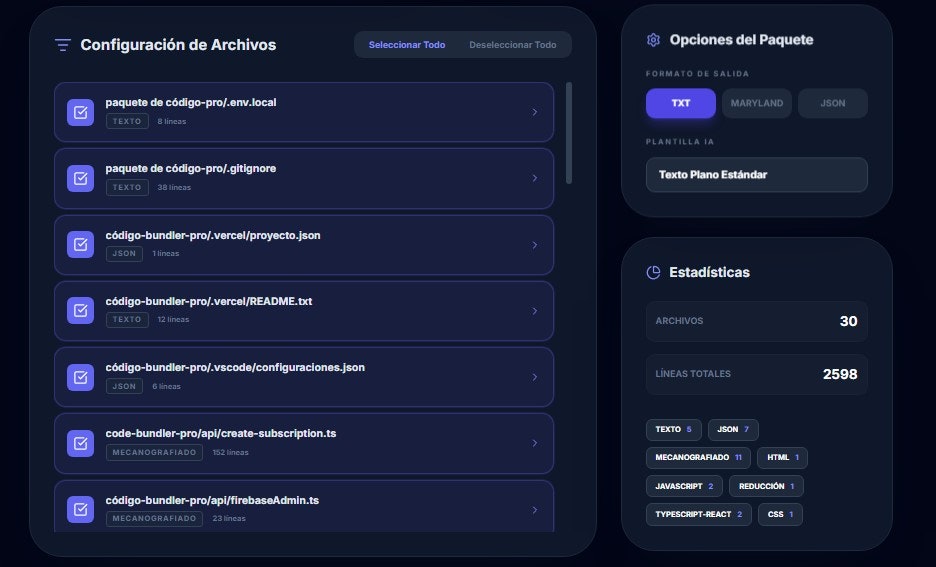
Task: Click the '8 líneas' label
Action: pyautogui.click(x=172, y=122)
